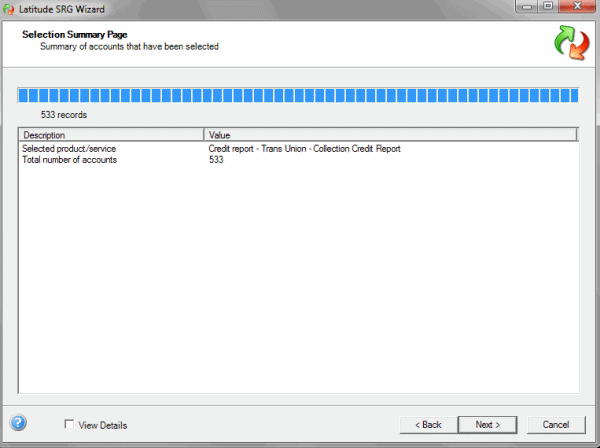The image size is (600, 448).
Task: Enable the View Details checkbox
Action: coord(69,424)
